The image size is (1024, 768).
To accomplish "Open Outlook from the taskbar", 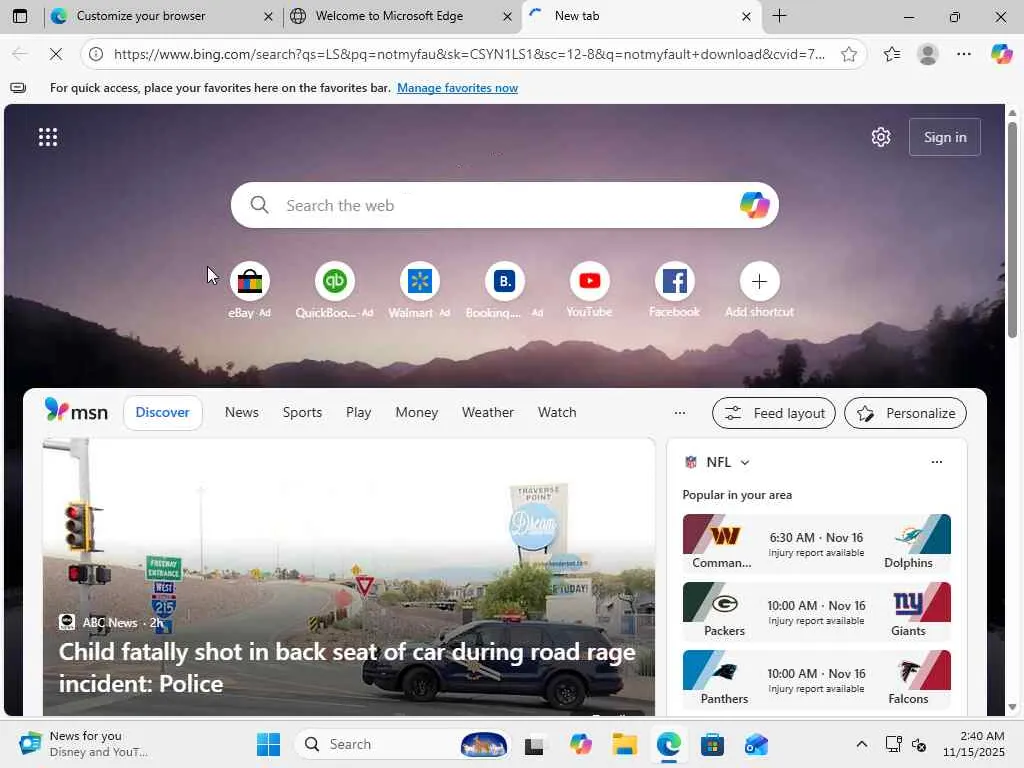I will tap(756, 744).
